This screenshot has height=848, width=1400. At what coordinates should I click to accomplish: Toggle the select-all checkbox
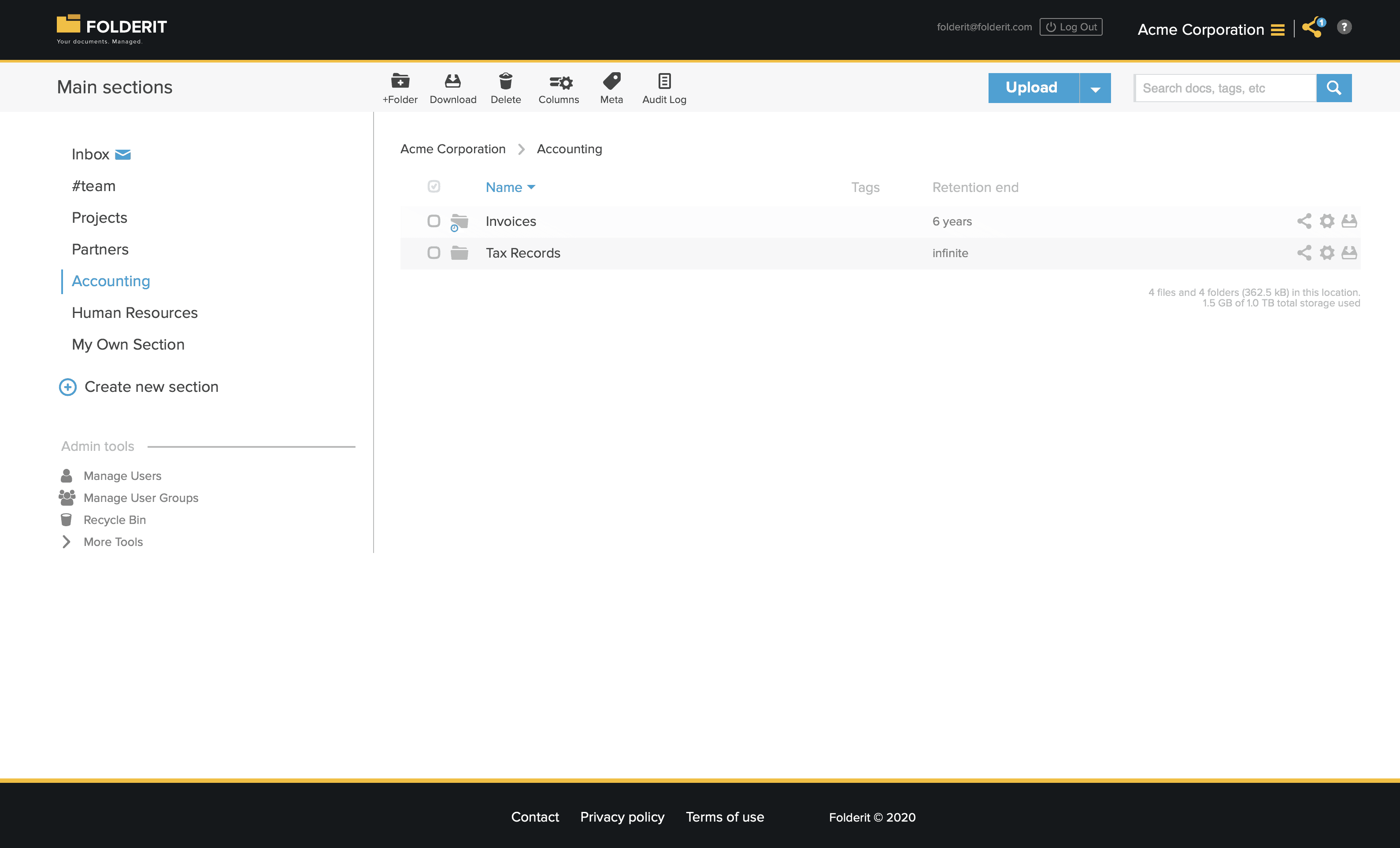point(433,186)
